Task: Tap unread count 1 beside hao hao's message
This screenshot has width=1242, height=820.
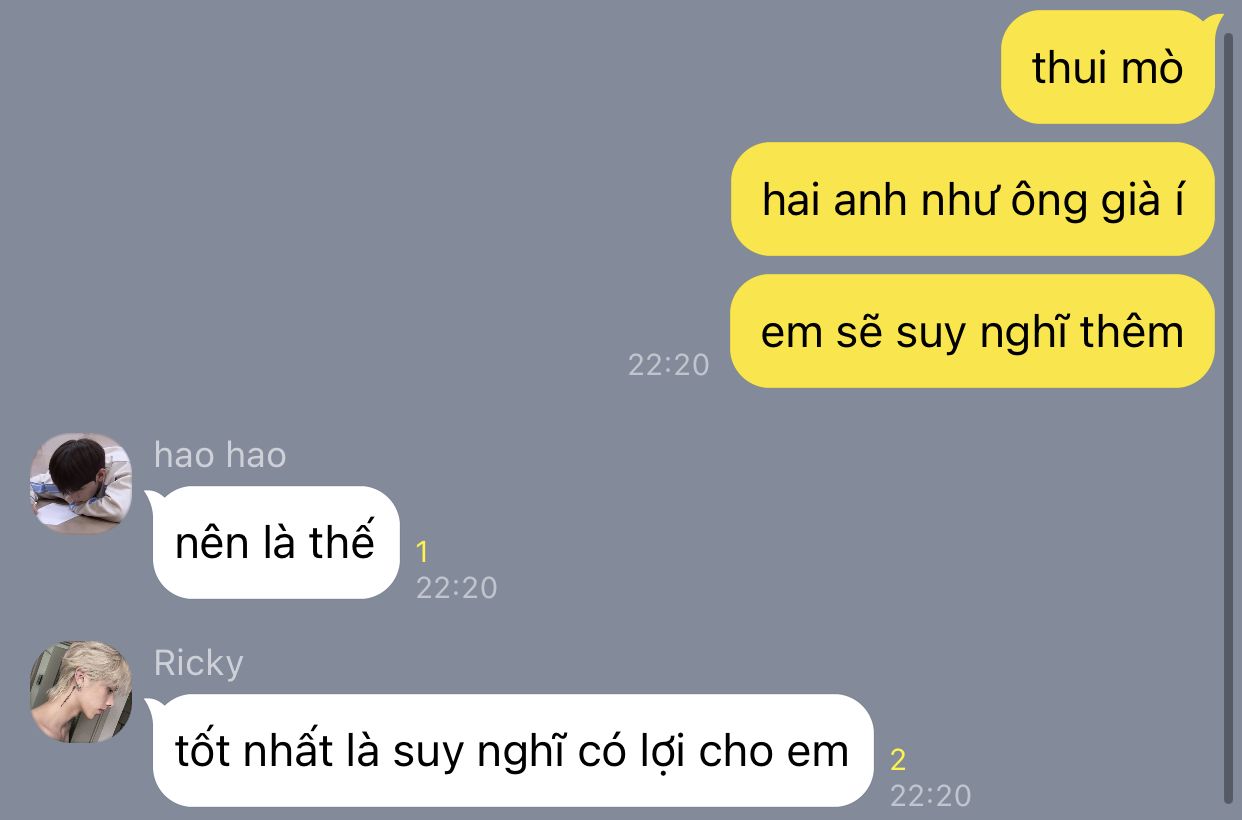Action: (422, 552)
